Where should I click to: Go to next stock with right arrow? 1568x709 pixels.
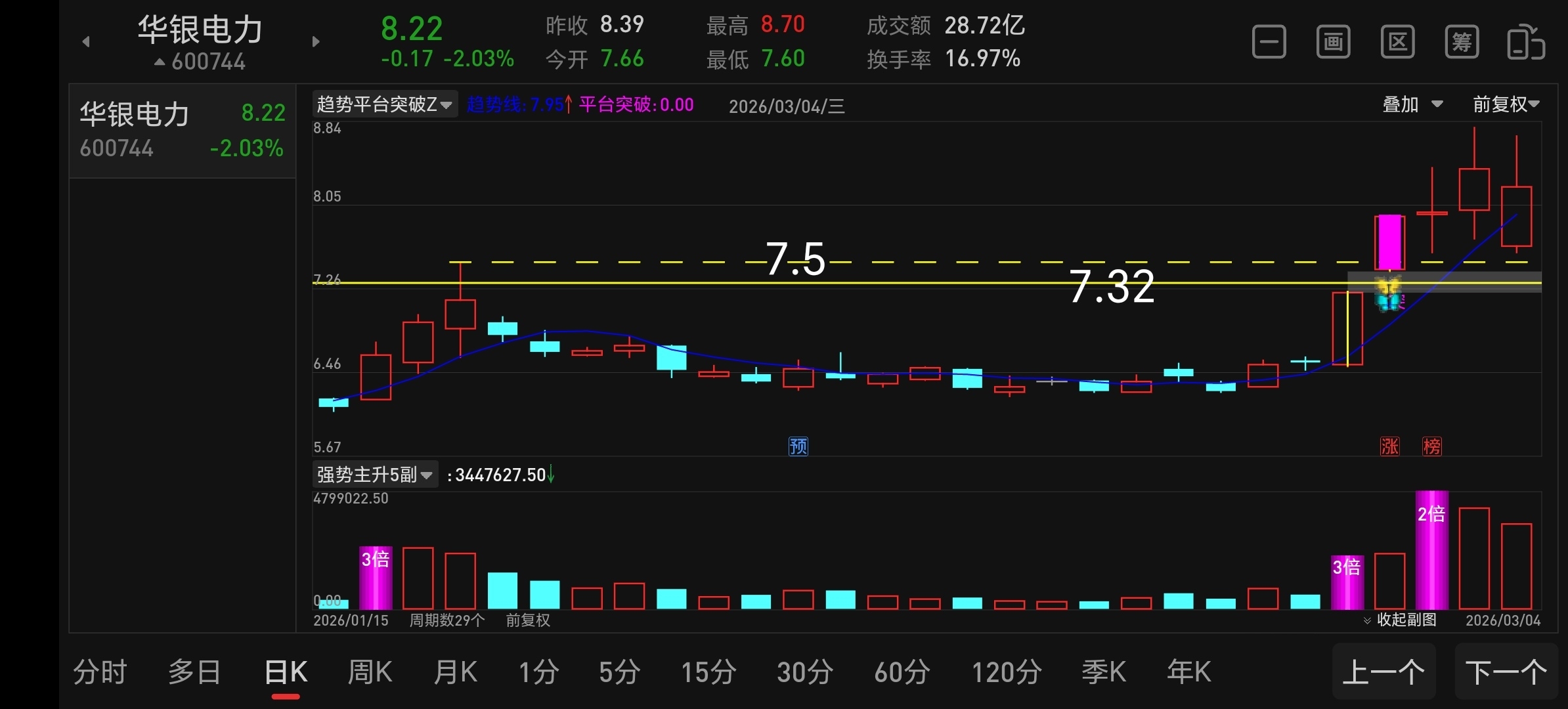pyautogui.click(x=316, y=41)
